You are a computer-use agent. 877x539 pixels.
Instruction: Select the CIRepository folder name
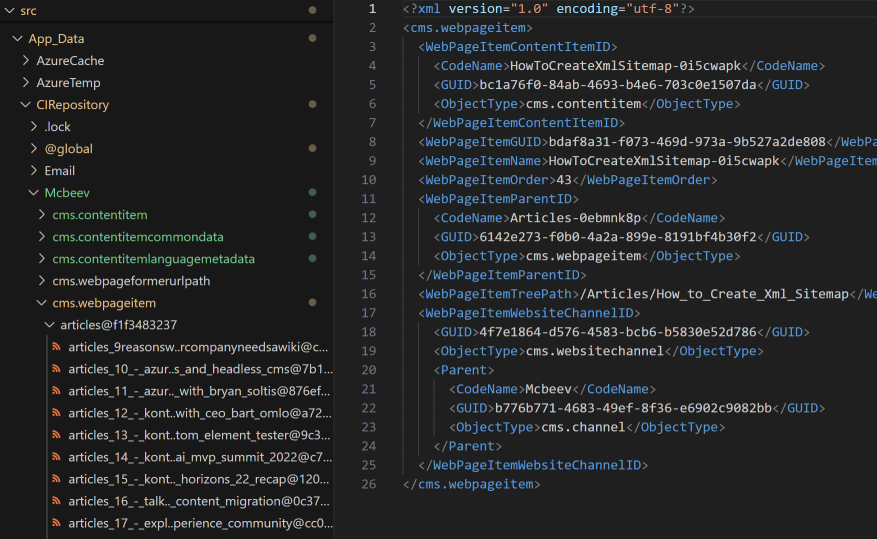point(73,105)
